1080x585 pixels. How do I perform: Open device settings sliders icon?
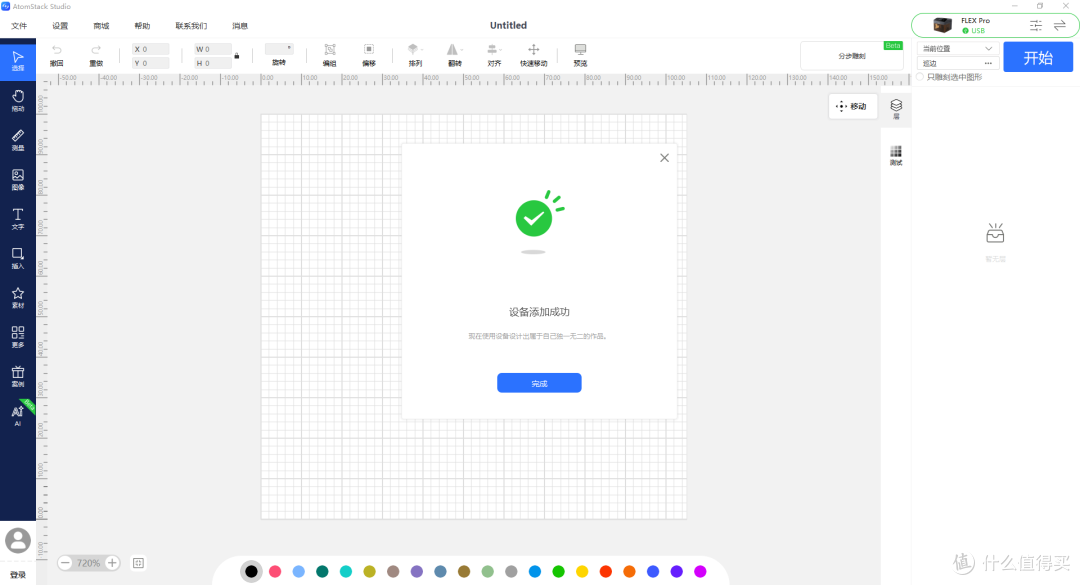click(x=1036, y=25)
